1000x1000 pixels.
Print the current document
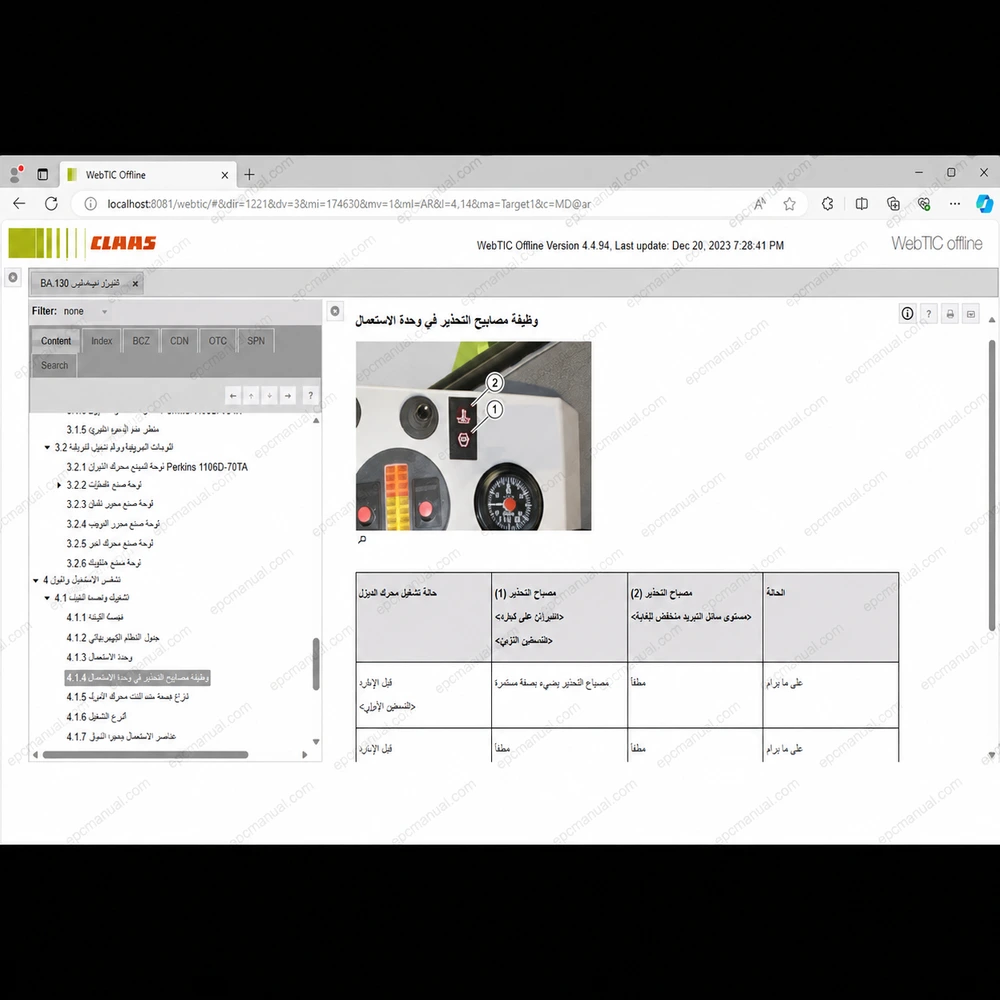pyautogui.click(x=950, y=313)
